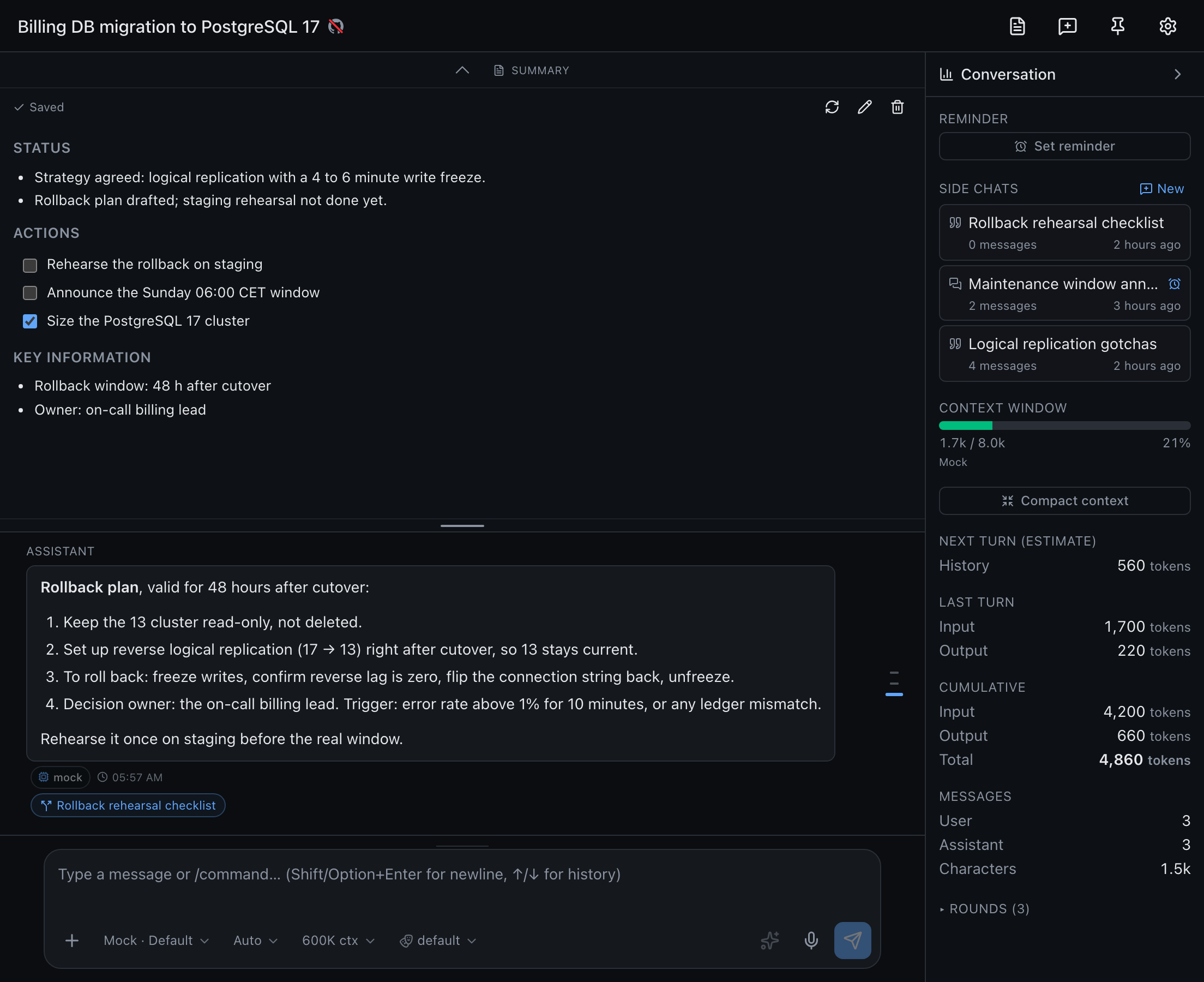Open the Logical replication gotchas side chat
Screen dimensions: 1204x982
[x=1064, y=354]
